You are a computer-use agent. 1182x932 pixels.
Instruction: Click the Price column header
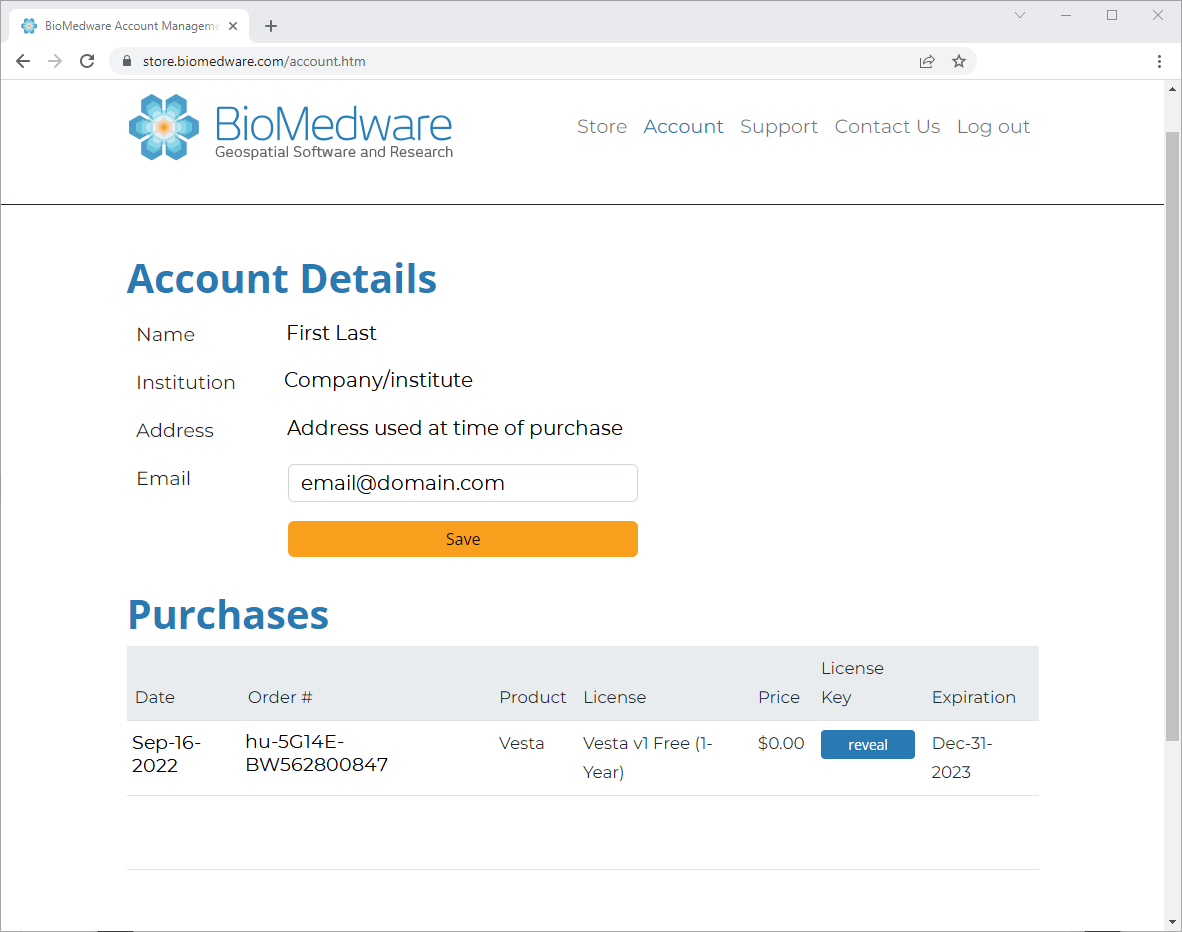[x=779, y=697]
